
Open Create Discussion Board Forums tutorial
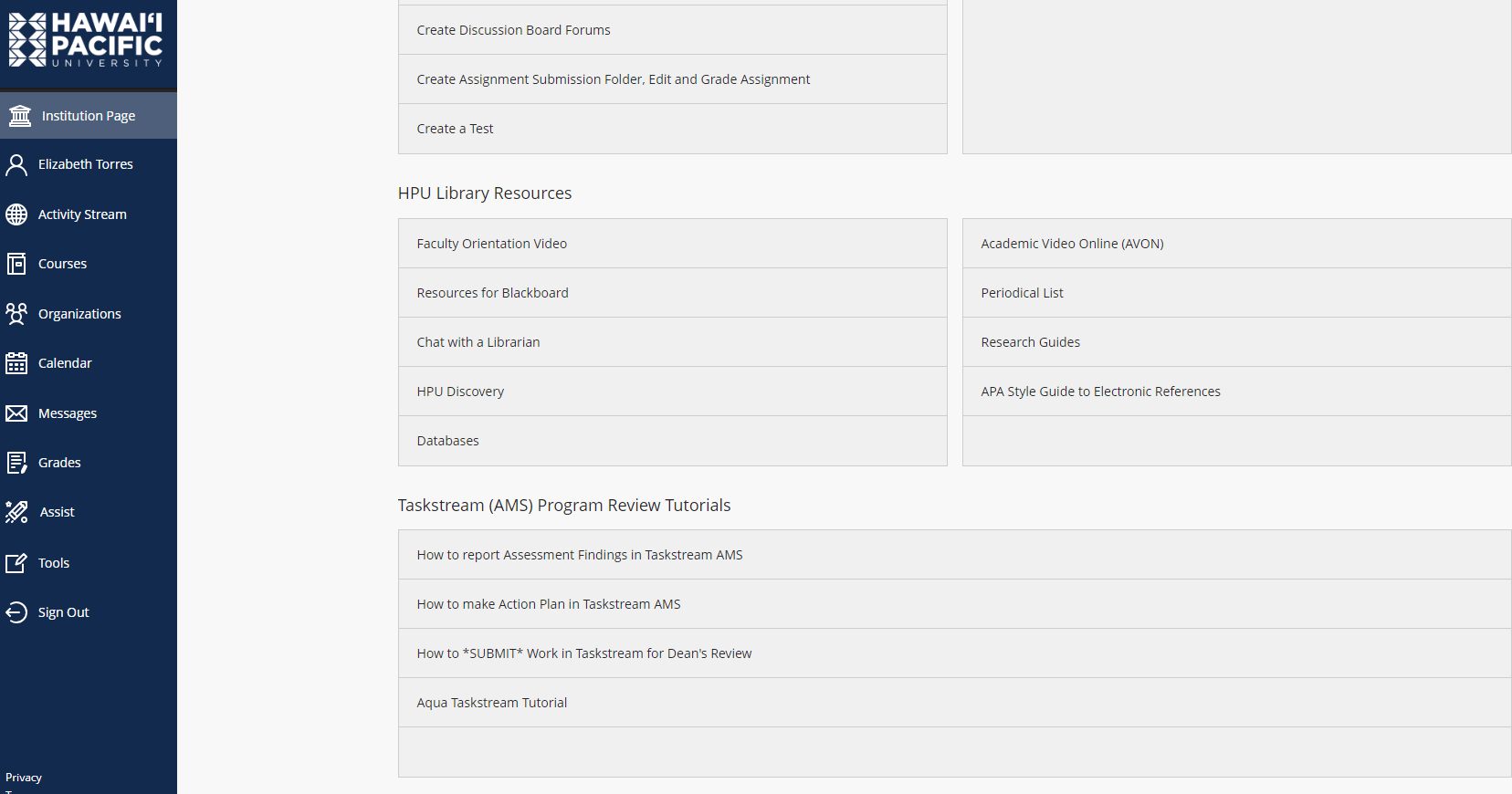click(672, 30)
